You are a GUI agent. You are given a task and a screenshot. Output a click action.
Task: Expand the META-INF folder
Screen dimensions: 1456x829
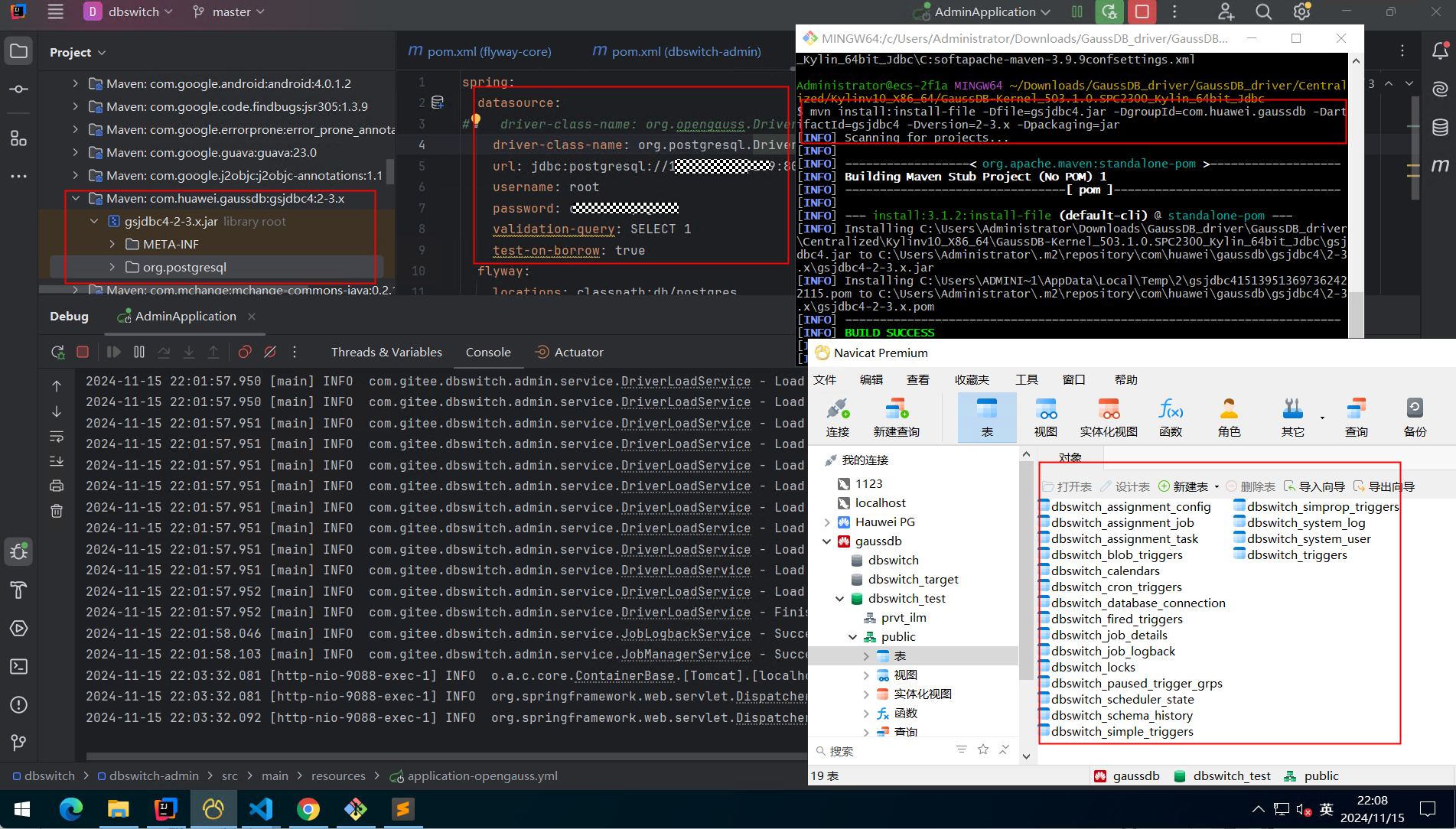tap(112, 245)
